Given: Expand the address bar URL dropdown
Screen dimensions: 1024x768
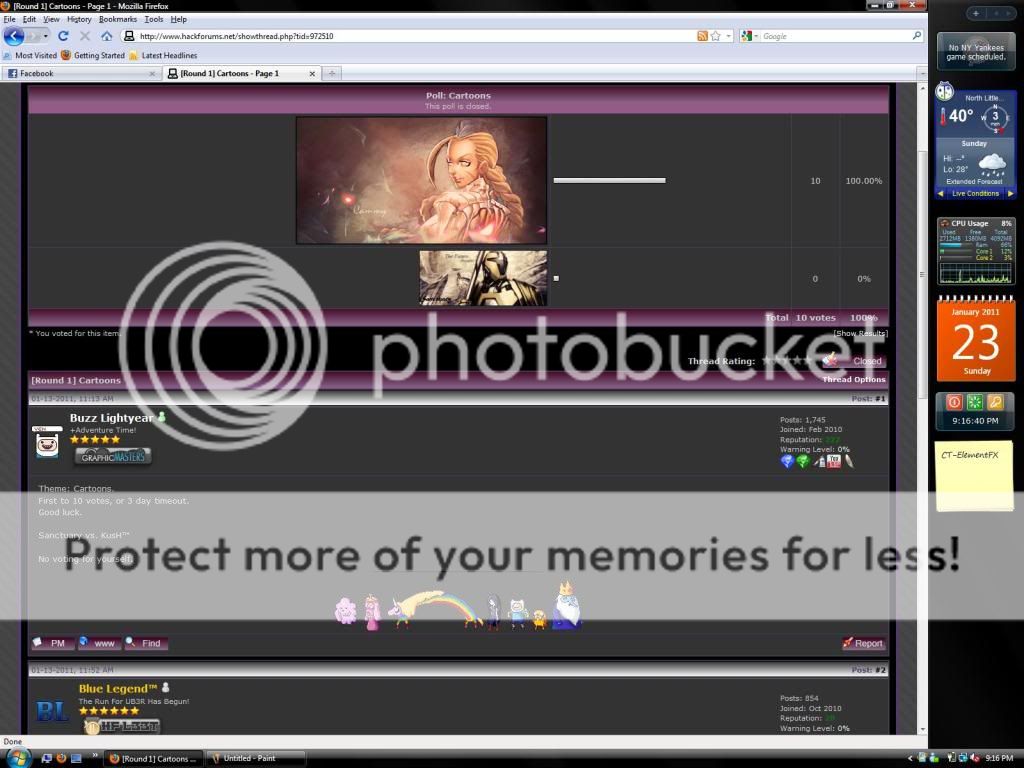Looking at the screenshot, I should click(729, 36).
